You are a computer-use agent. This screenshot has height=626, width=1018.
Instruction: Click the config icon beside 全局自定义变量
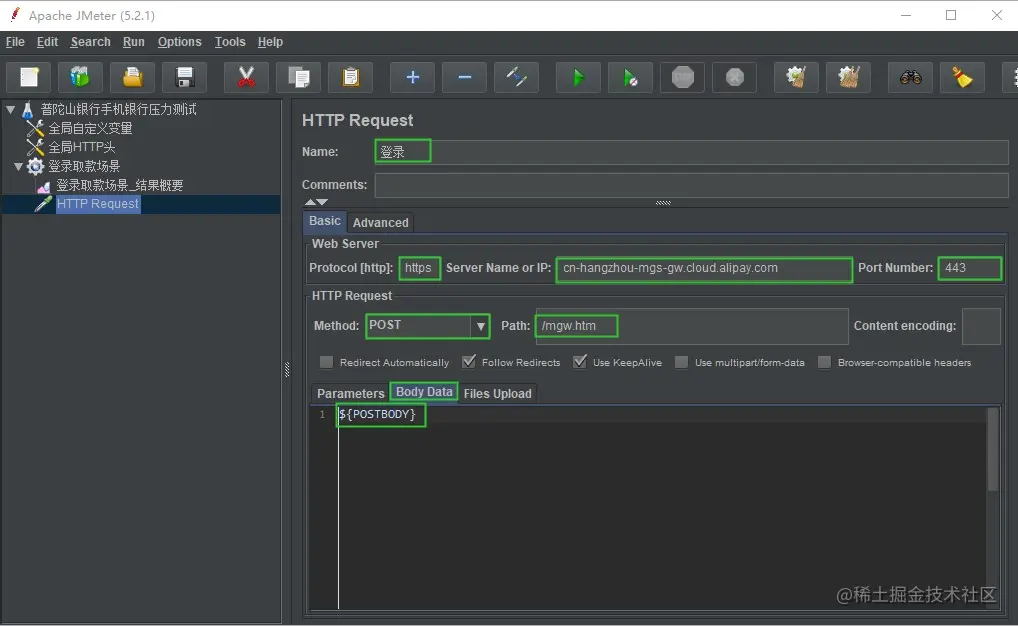point(35,129)
